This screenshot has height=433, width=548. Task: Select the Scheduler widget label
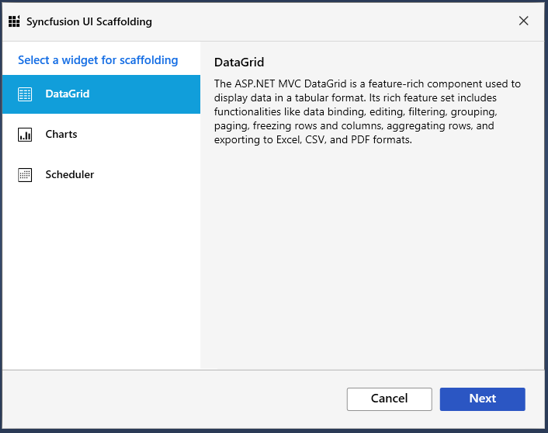70,174
